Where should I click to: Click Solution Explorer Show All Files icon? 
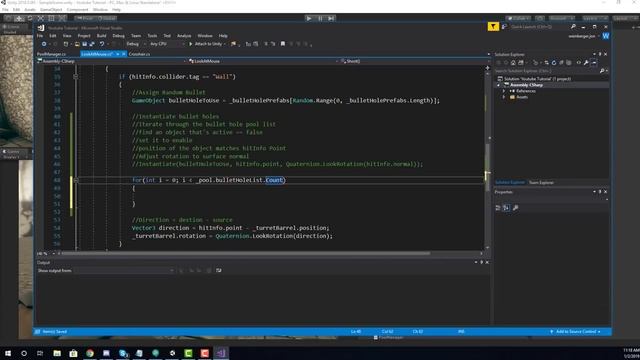pyautogui.click(x=569, y=63)
